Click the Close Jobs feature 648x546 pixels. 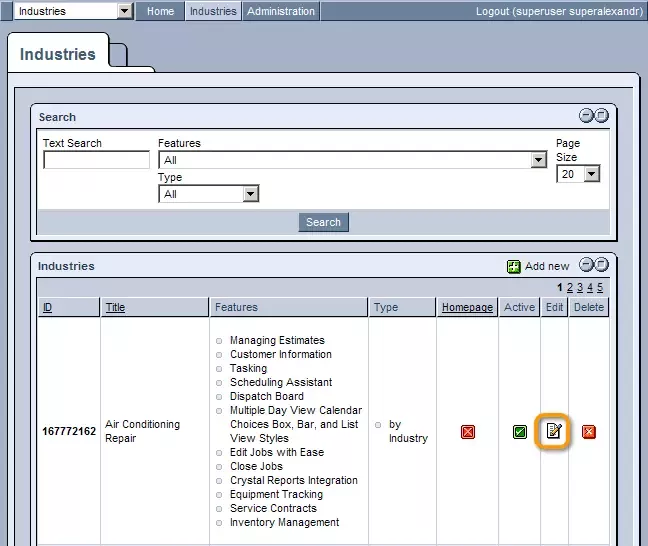tap(256, 466)
